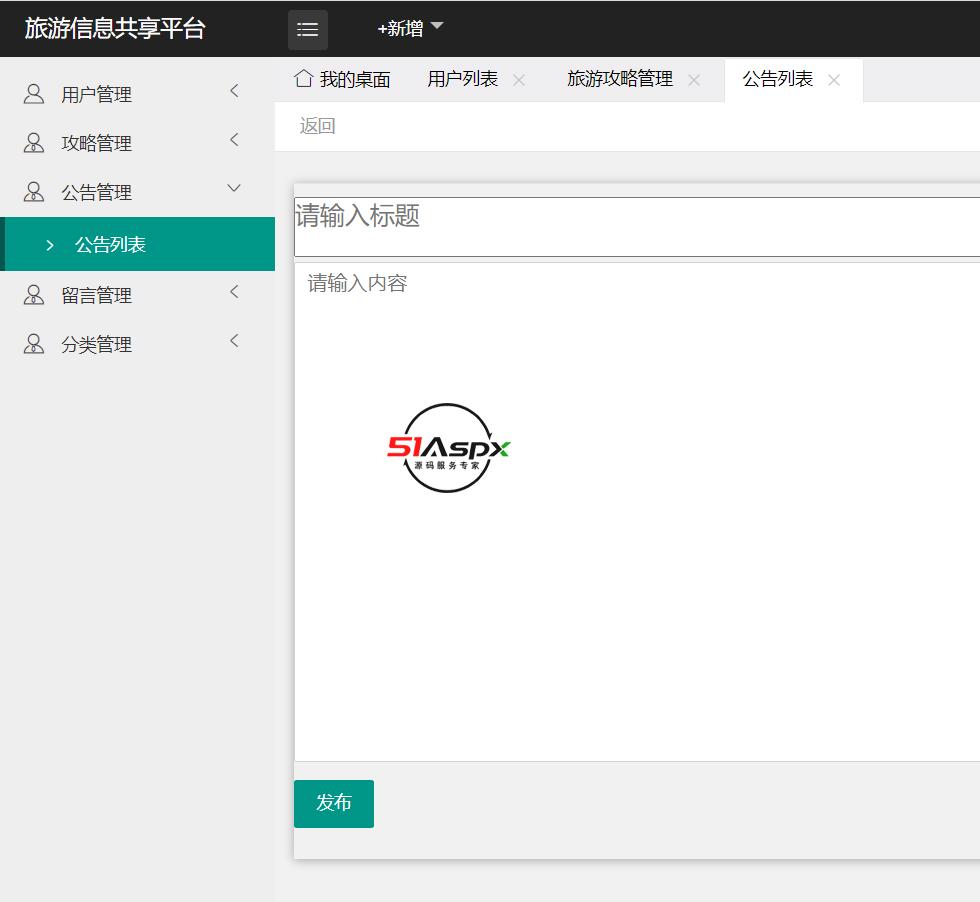Image resolution: width=980 pixels, height=902 pixels.
Task: Click the home icon on 我的桌面 tab
Action: (x=304, y=79)
